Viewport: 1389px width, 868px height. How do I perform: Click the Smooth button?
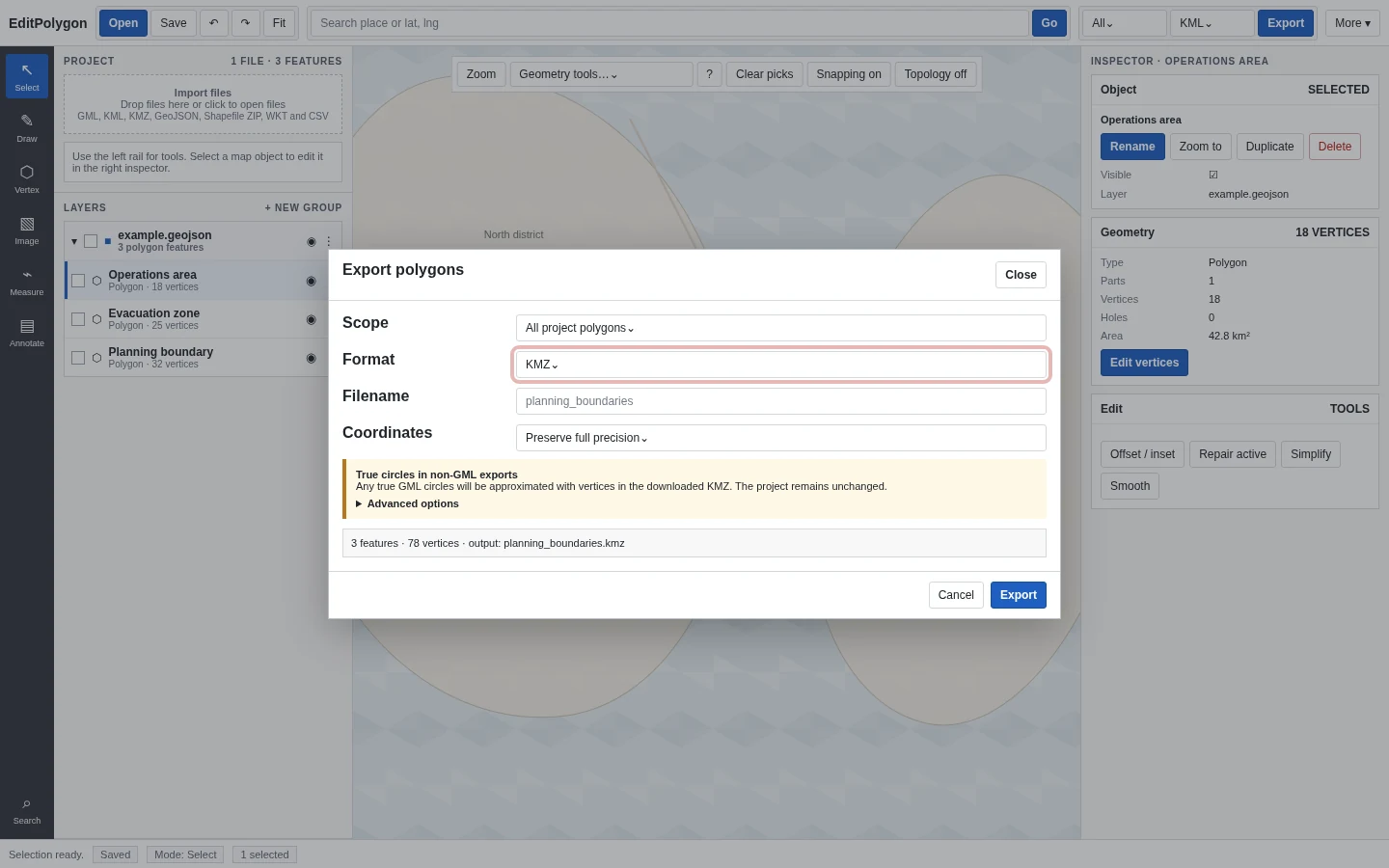[x=1130, y=486]
